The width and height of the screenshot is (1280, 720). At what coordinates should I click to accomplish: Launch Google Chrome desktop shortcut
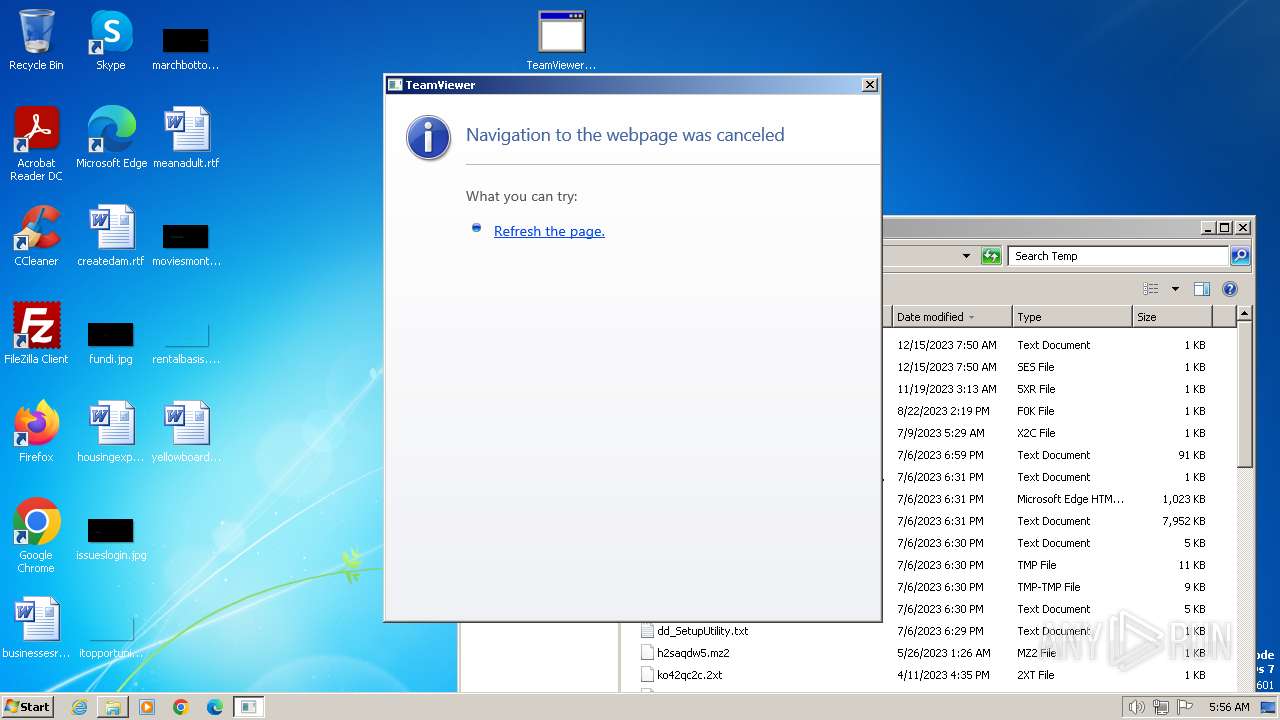tap(37, 536)
